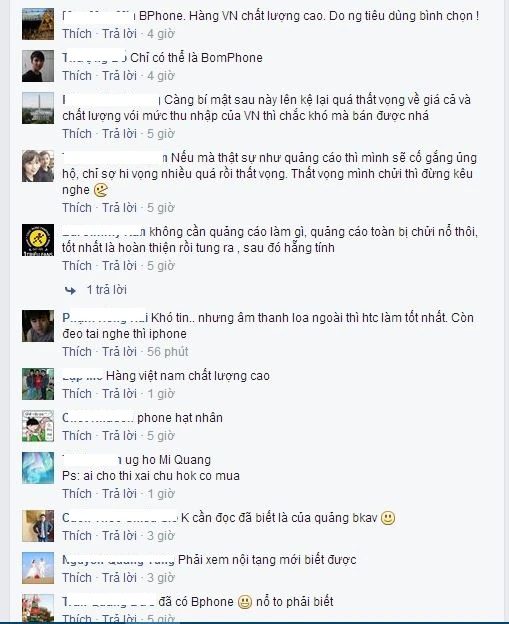Reply to the 'ug ho Mi Quang' comment

(119, 493)
